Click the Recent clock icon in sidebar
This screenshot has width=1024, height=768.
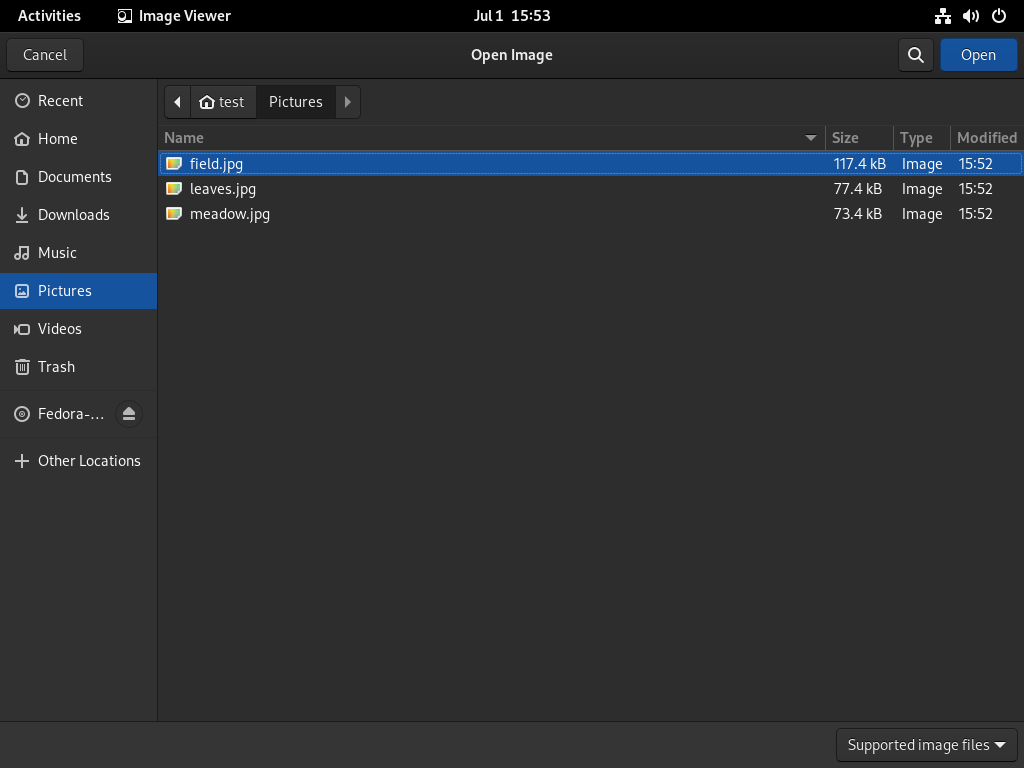coord(22,101)
